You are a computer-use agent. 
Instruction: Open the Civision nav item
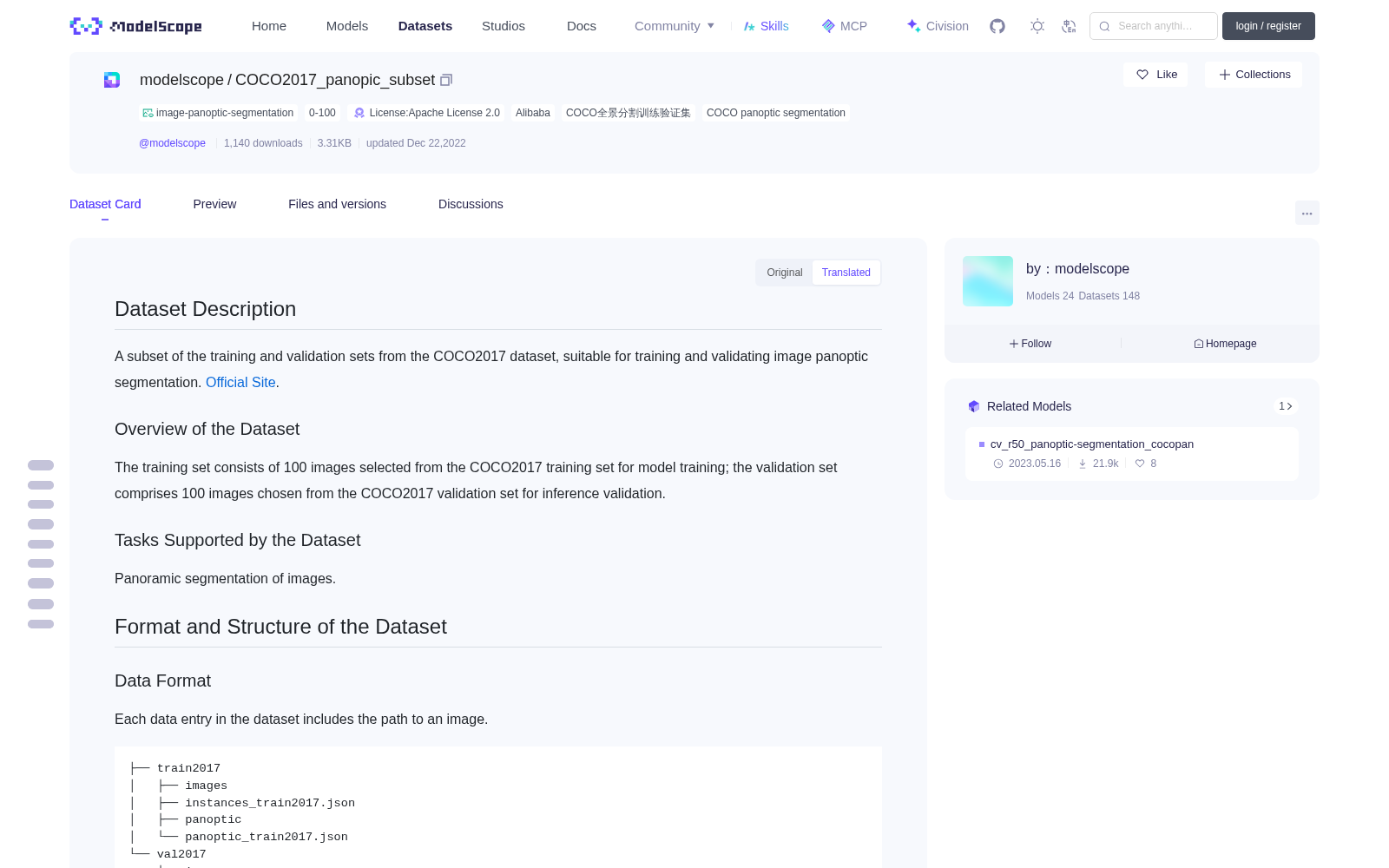pos(938,26)
